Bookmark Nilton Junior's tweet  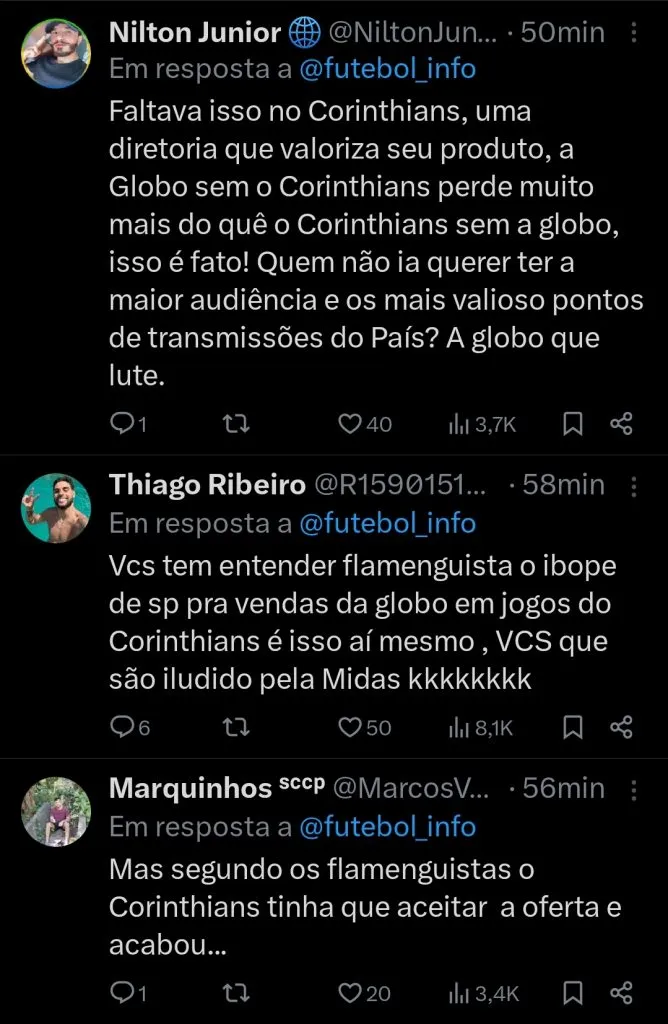[x=573, y=424]
